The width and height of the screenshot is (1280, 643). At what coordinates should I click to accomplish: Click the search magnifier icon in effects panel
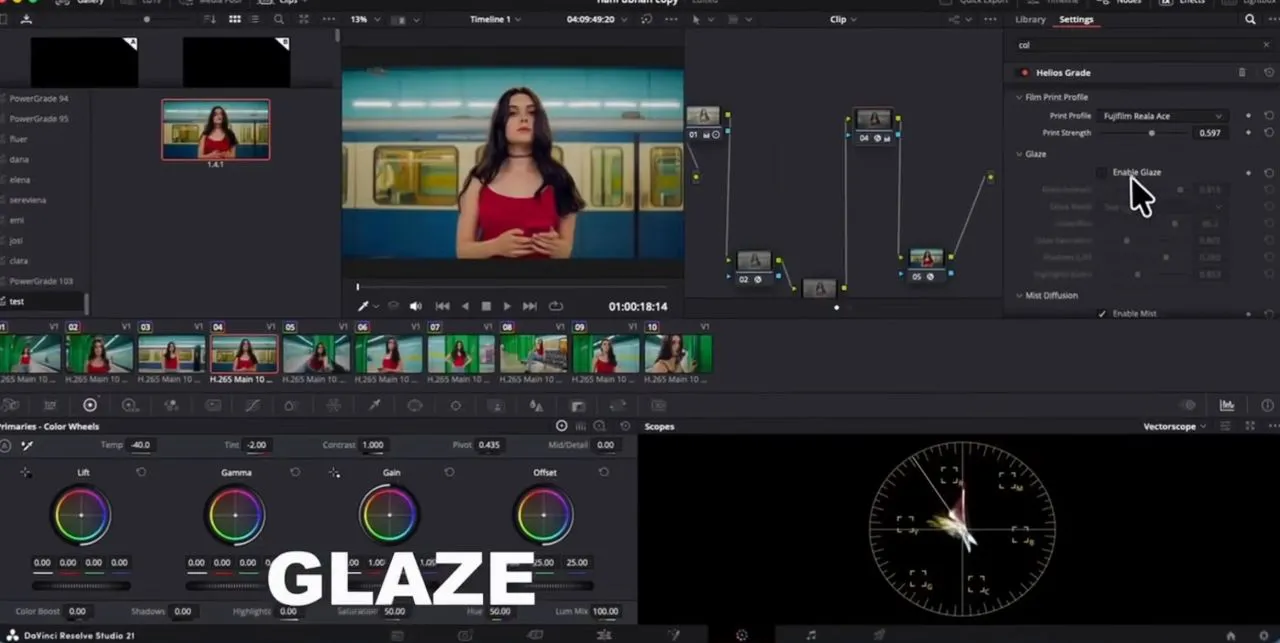pos(1250,19)
